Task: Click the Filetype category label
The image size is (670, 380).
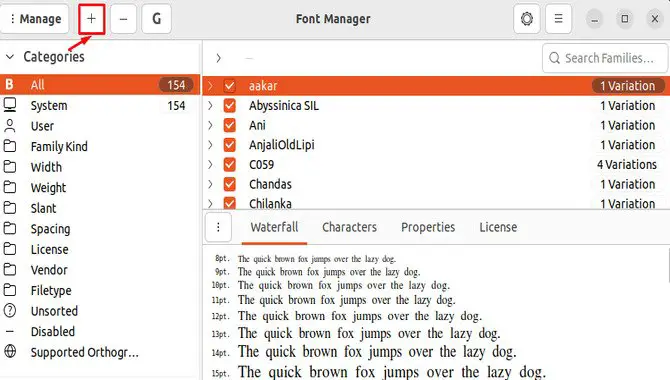Action: point(51,291)
